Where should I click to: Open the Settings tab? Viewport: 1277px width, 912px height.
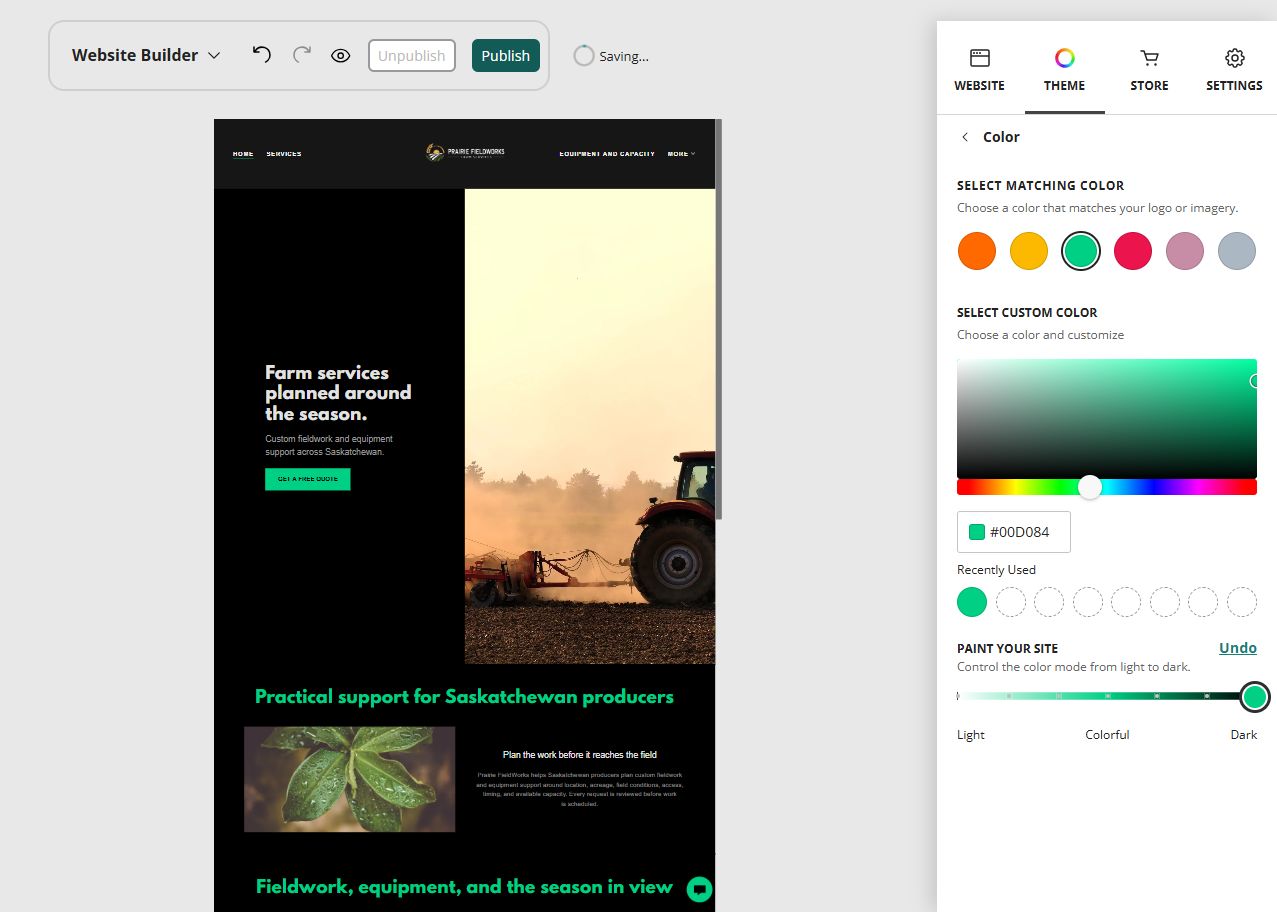click(1235, 70)
